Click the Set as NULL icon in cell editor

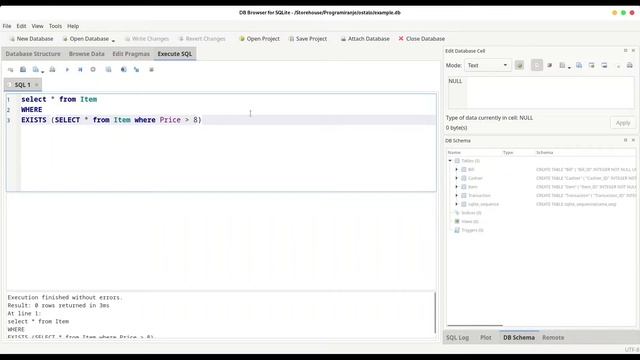[550, 65]
